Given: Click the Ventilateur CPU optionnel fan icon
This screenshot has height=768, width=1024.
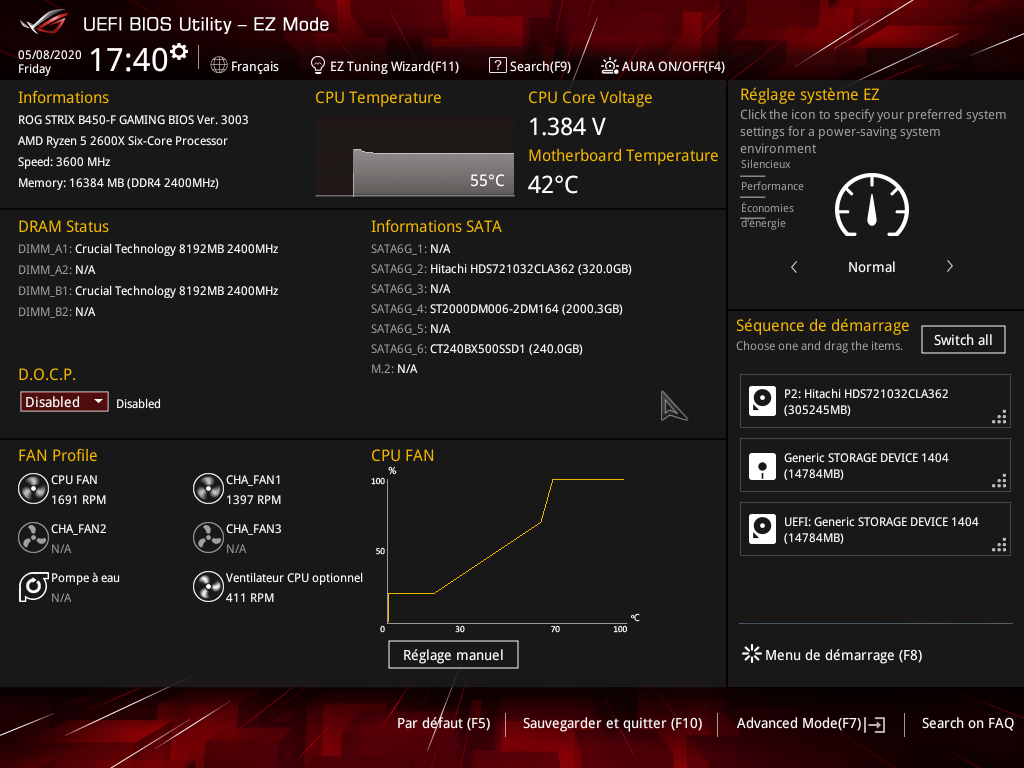Looking at the screenshot, I should (x=208, y=586).
